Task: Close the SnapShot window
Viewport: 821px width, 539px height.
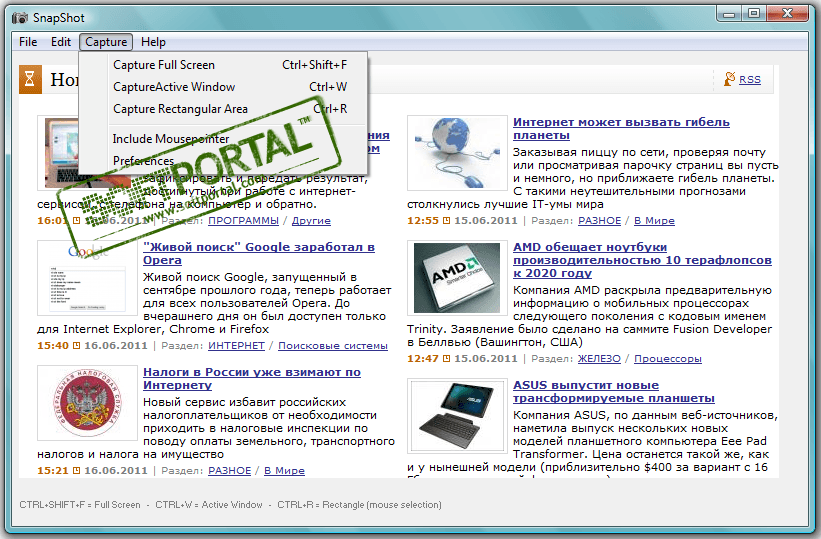Action: click(787, 14)
